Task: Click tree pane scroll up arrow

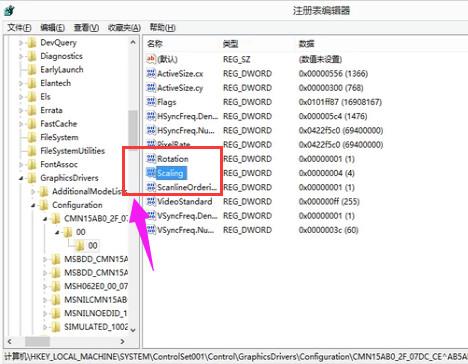Action: click(133, 42)
